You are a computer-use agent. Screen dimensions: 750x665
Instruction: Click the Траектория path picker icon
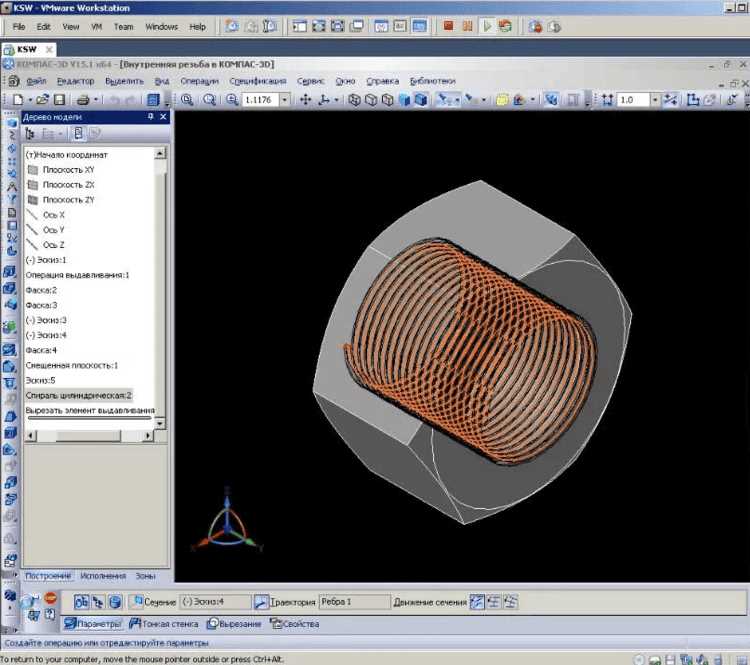point(261,602)
